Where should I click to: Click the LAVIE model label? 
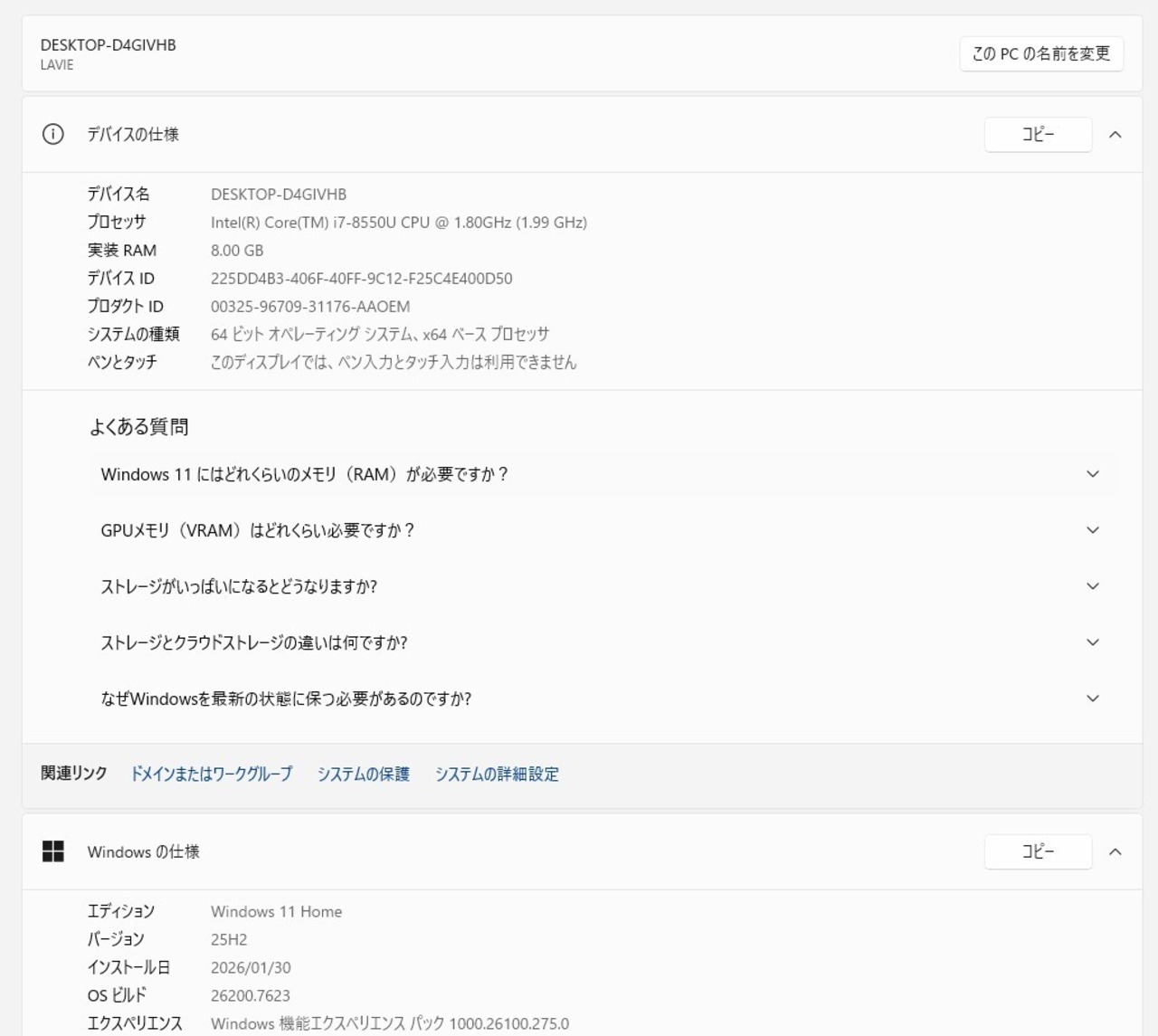57,65
